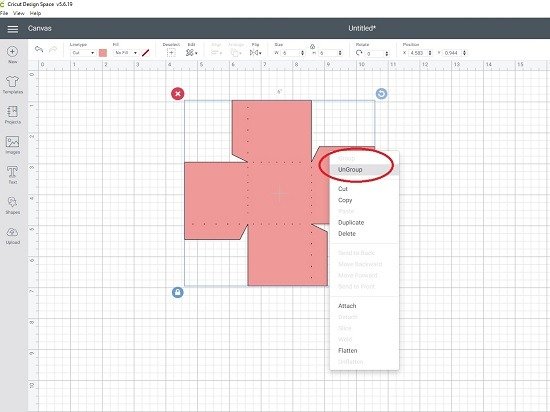
Task: Click the fill swatch with slash
Action: coord(146,53)
